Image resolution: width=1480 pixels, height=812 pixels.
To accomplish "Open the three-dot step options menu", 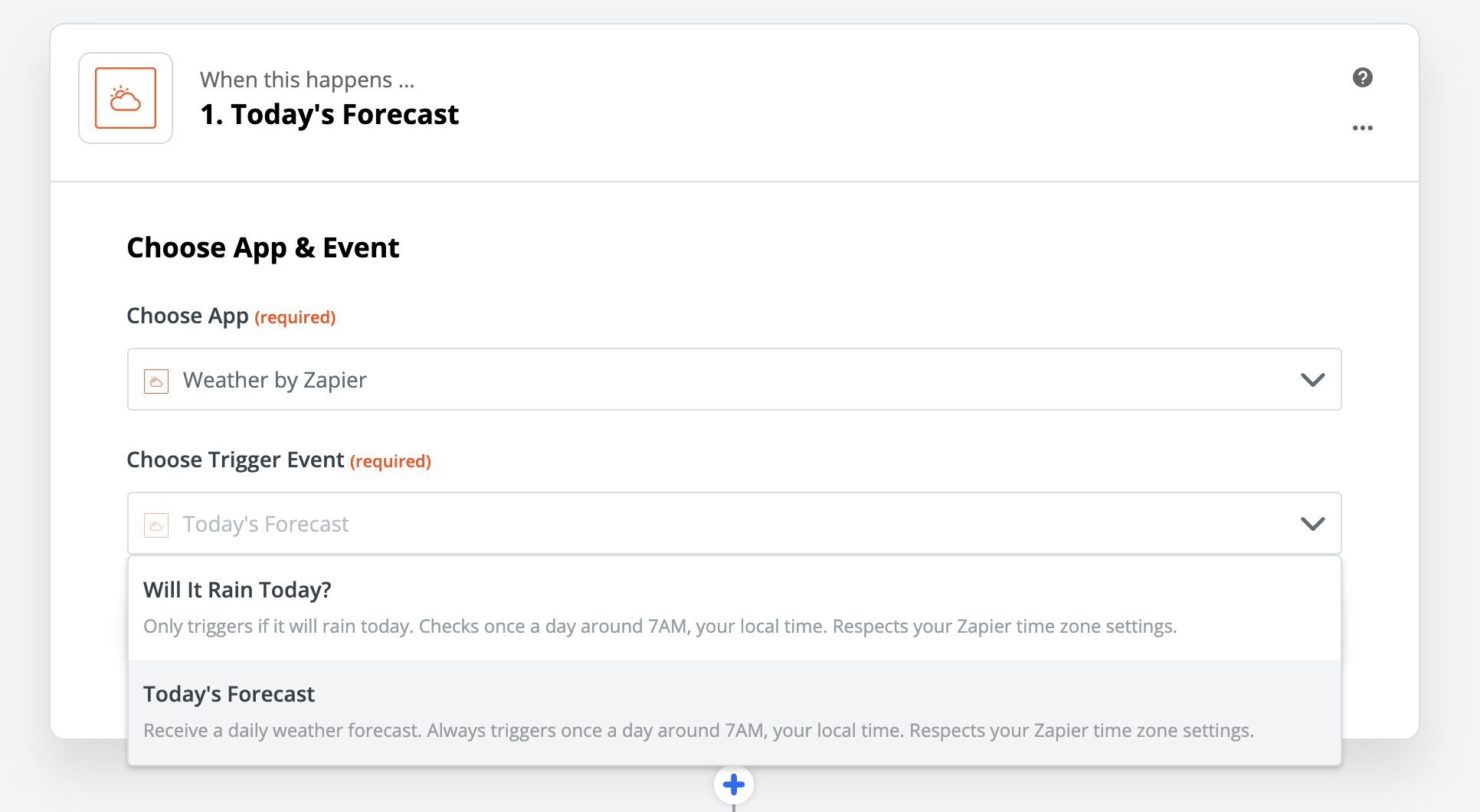I will [1362, 128].
